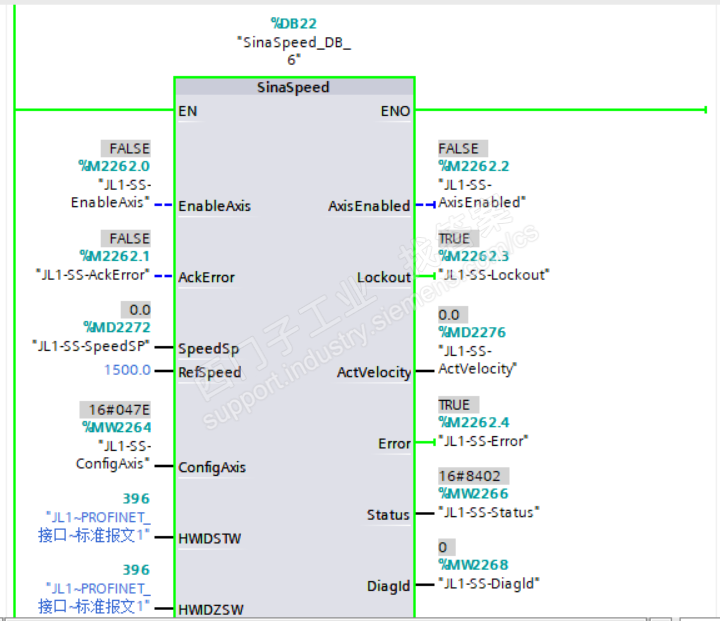Image resolution: width=720 pixels, height=621 pixels.
Task: Click the EN input pin
Action: [188, 111]
